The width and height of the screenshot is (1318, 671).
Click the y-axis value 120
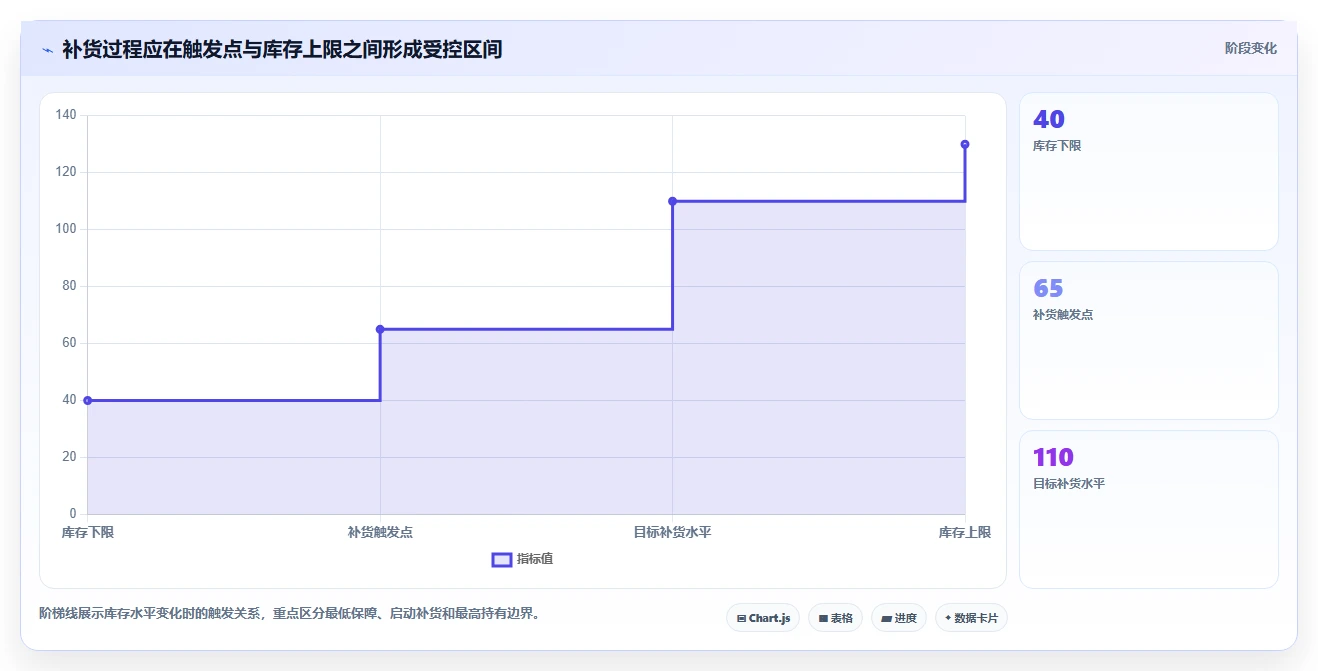(x=66, y=172)
